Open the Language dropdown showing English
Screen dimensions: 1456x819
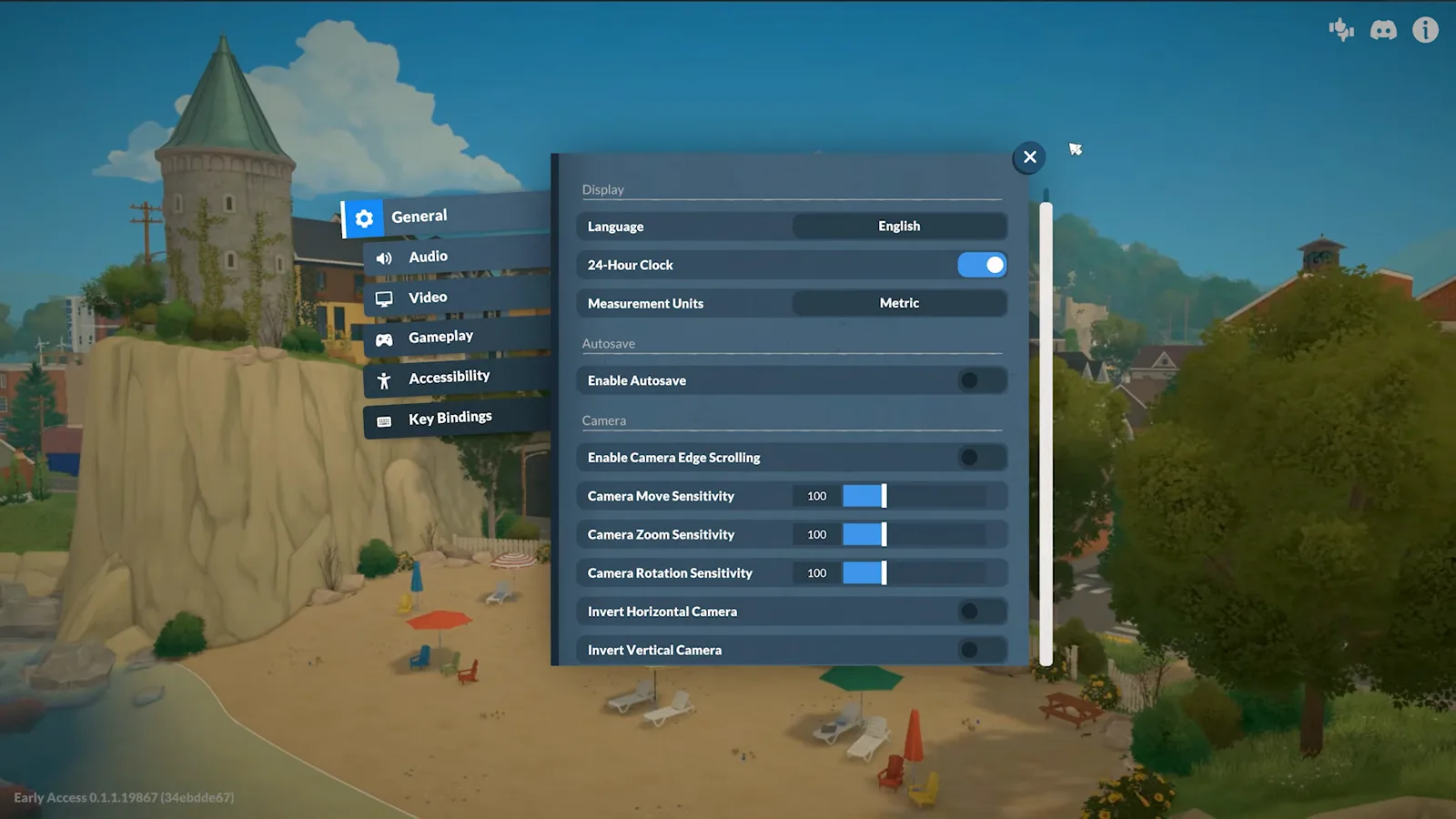pos(899,226)
